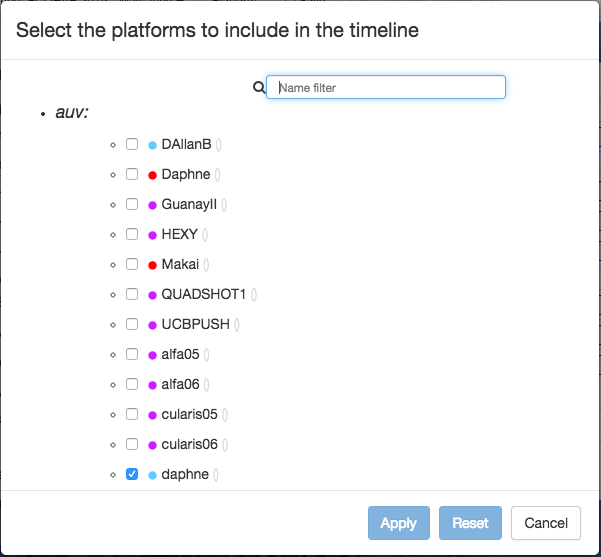Tick the GuanayII checkbox
601x557 pixels.
click(x=132, y=204)
